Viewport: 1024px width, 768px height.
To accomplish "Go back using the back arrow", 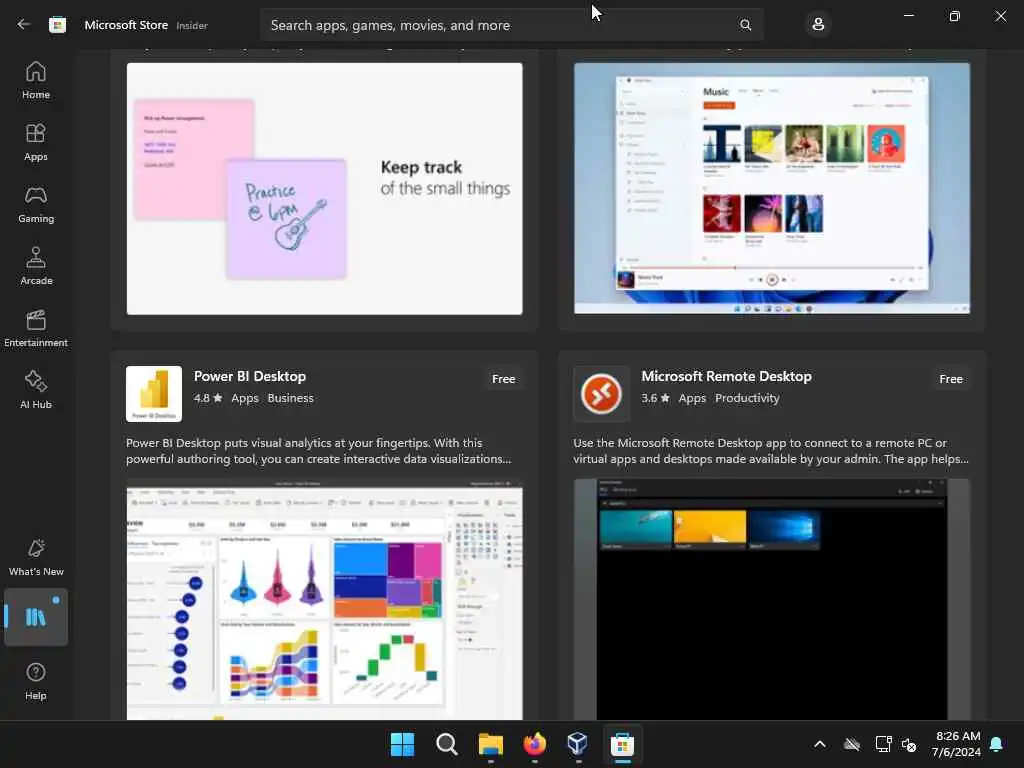I will (x=24, y=25).
